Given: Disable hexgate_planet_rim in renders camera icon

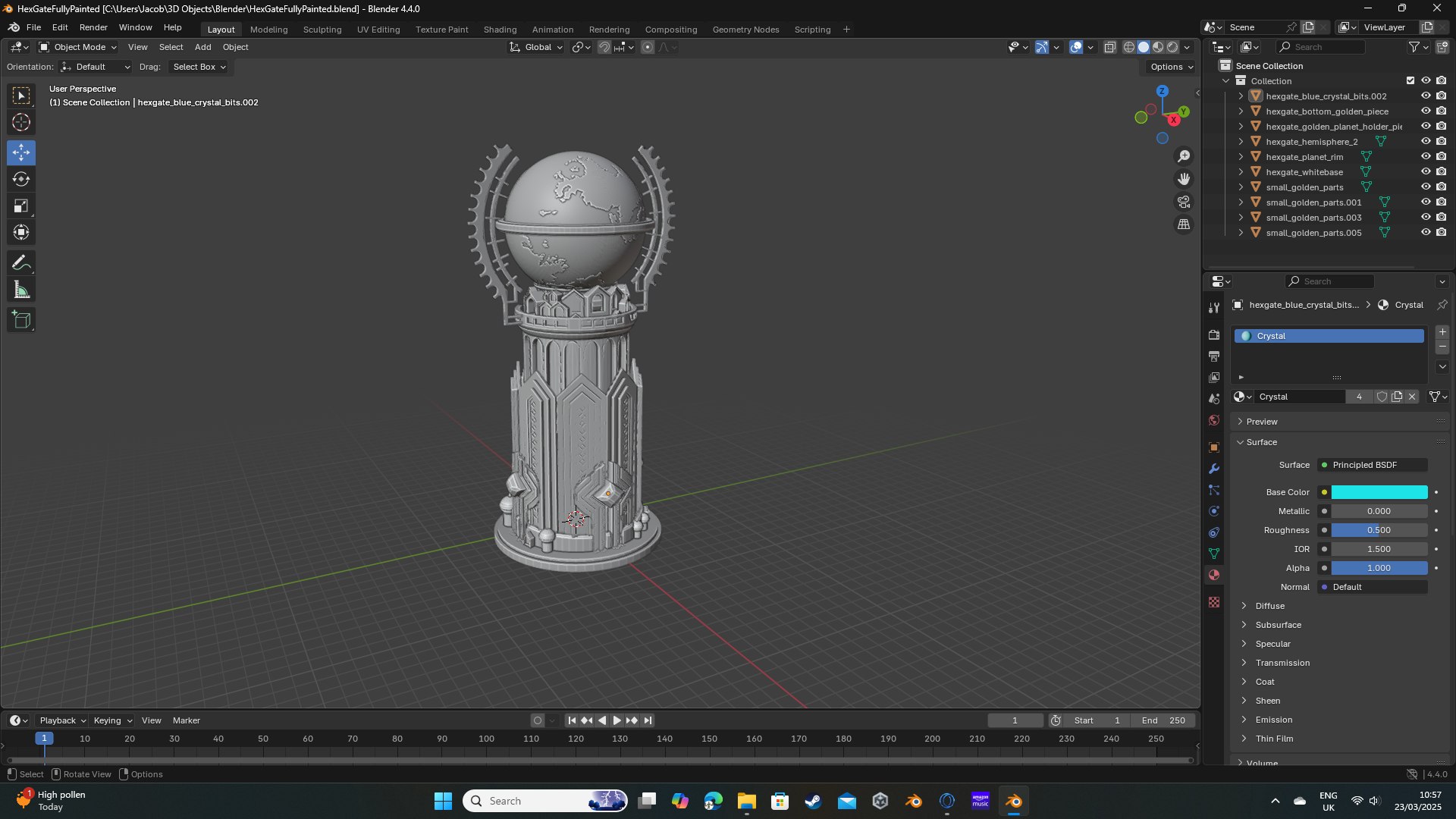Looking at the screenshot, I should [1442, 157].
